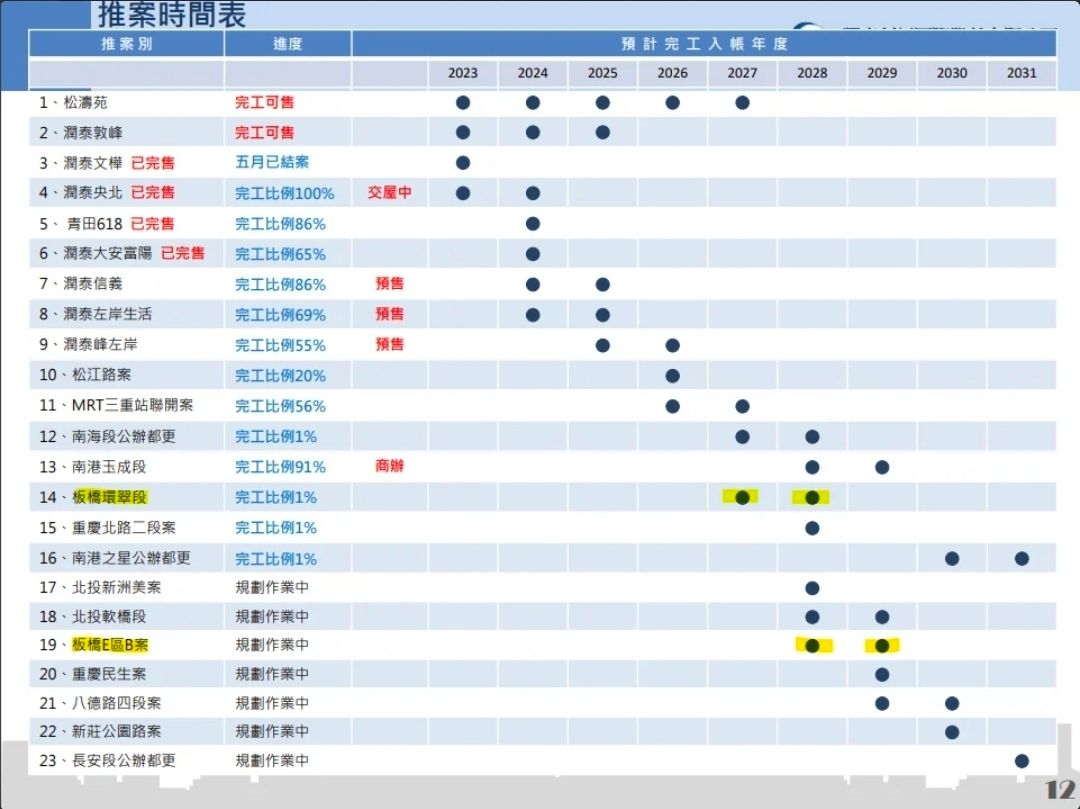Click the red 交屋中 label
The width and height of the screenshot is (1080, 809).
point(389,193)
